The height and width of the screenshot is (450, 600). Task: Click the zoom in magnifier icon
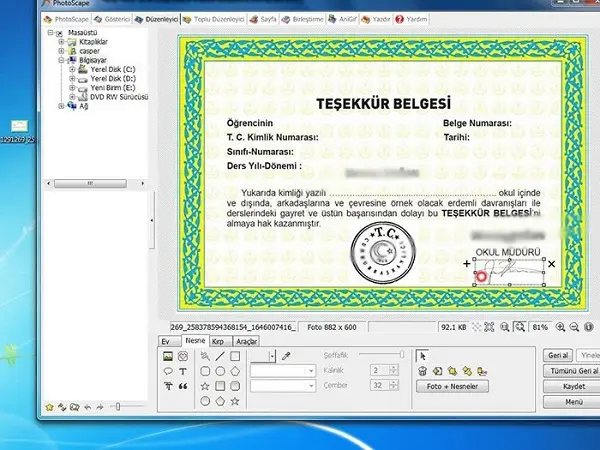coord(560,327)
